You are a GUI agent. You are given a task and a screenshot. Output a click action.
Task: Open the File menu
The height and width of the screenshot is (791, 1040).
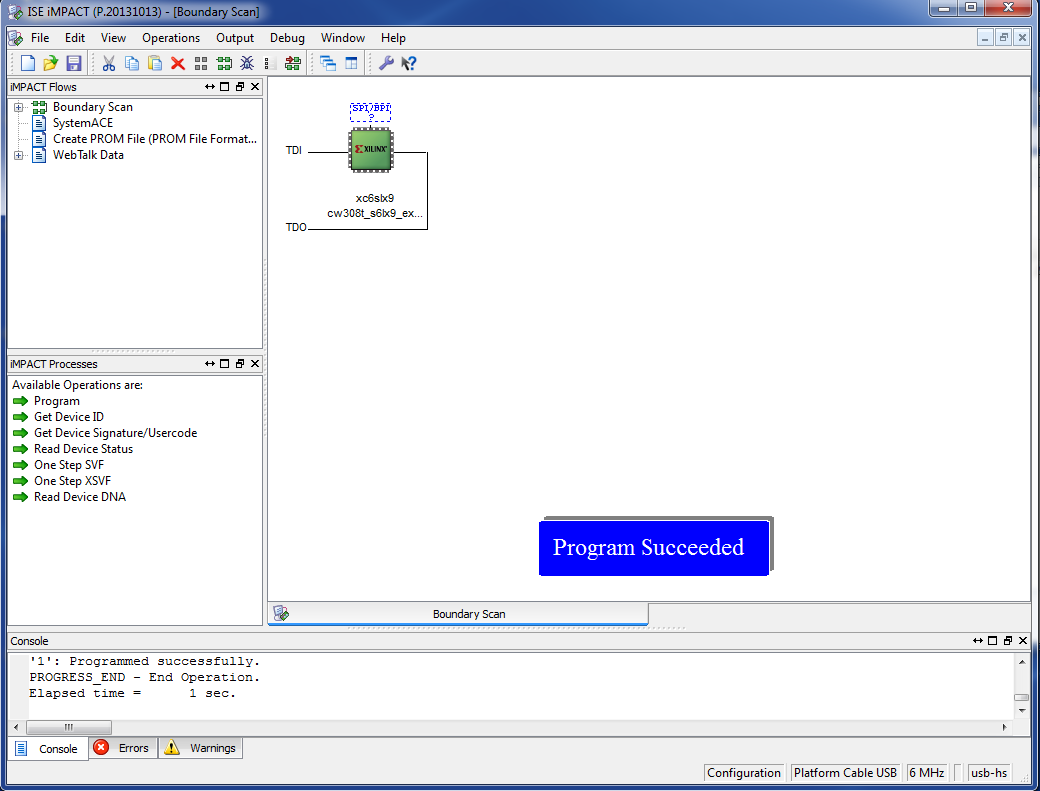(40, 38)
